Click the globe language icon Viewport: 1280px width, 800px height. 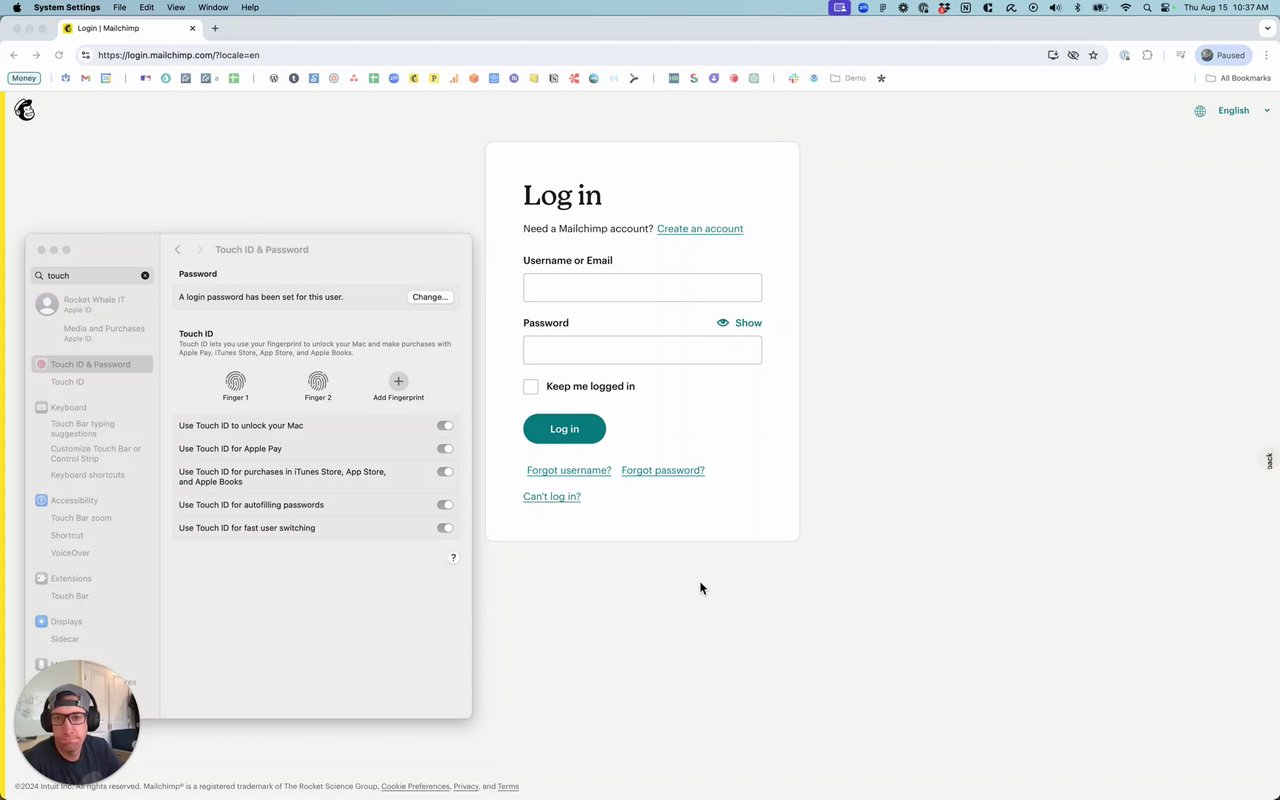pos(1200,111)
